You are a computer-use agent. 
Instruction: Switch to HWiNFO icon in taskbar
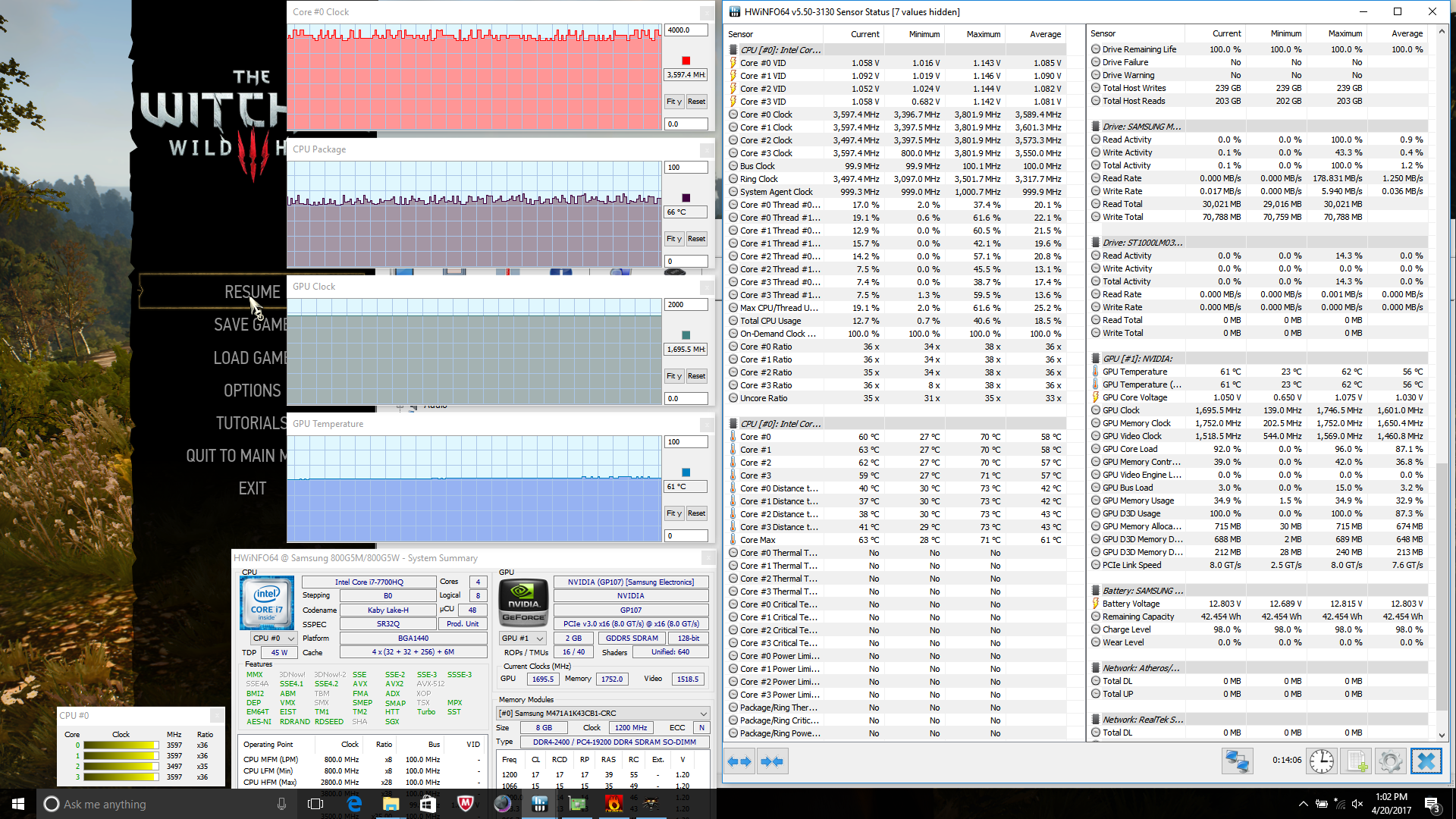[x=540, y=804]
